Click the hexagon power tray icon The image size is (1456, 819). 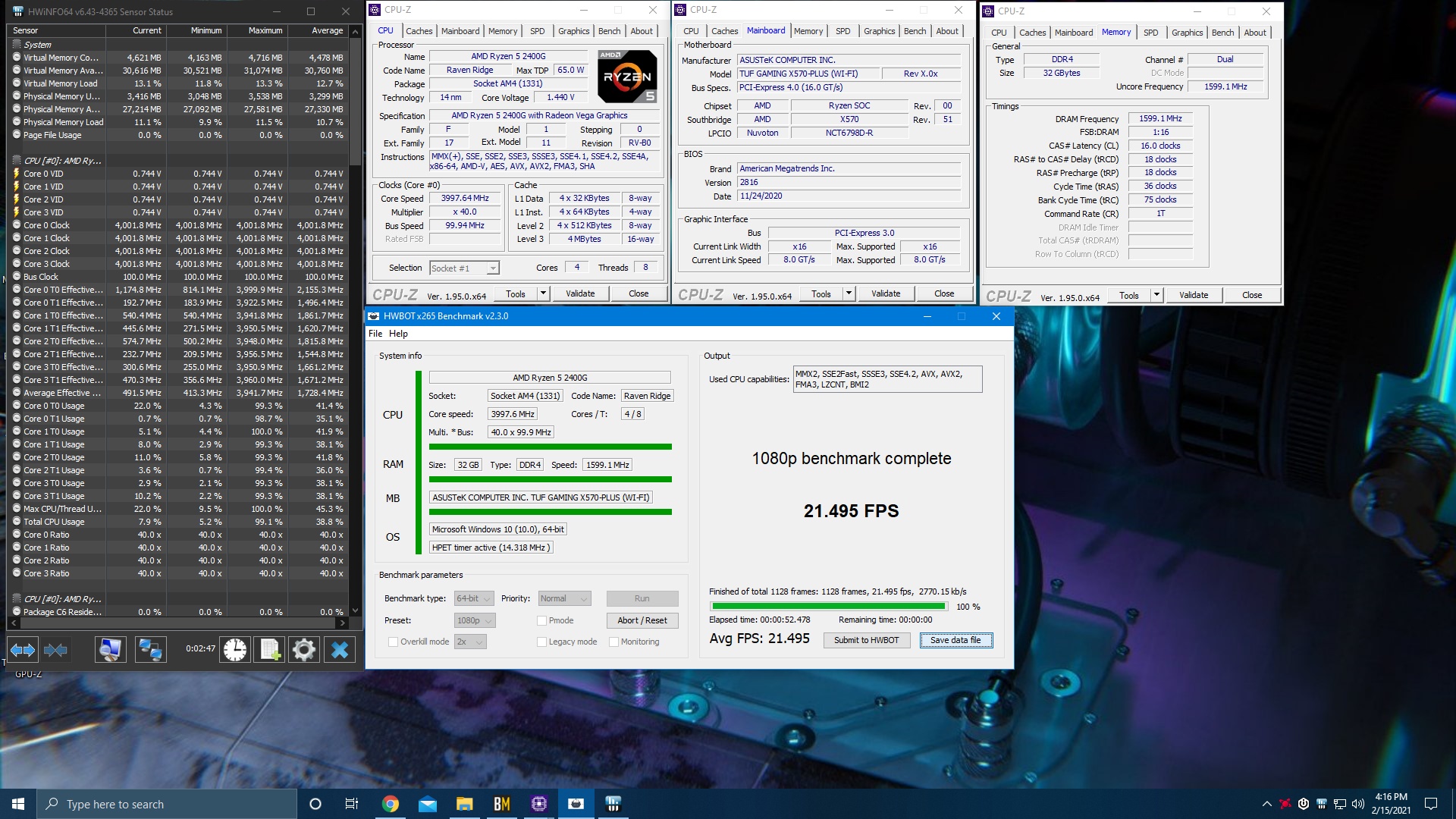pos(1304,804)
